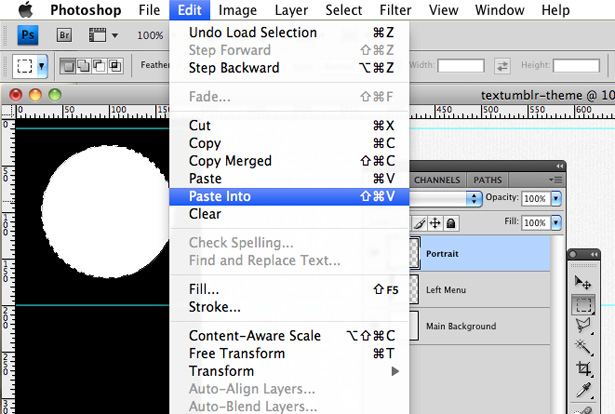The image size is (615, 414).
Task: Select the Subtract from selection mode icon
Action: tap(99, 66)
